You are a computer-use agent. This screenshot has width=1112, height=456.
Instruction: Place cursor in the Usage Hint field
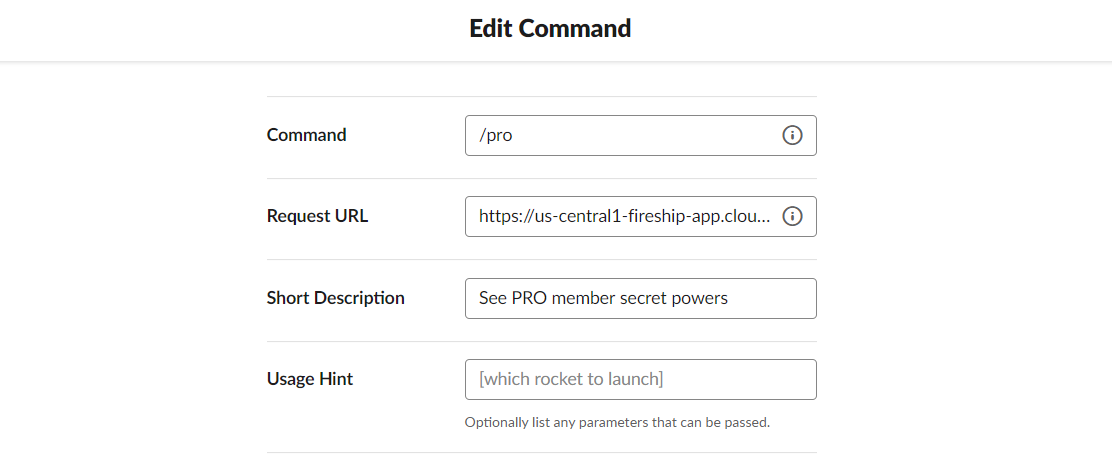point(640,380)
